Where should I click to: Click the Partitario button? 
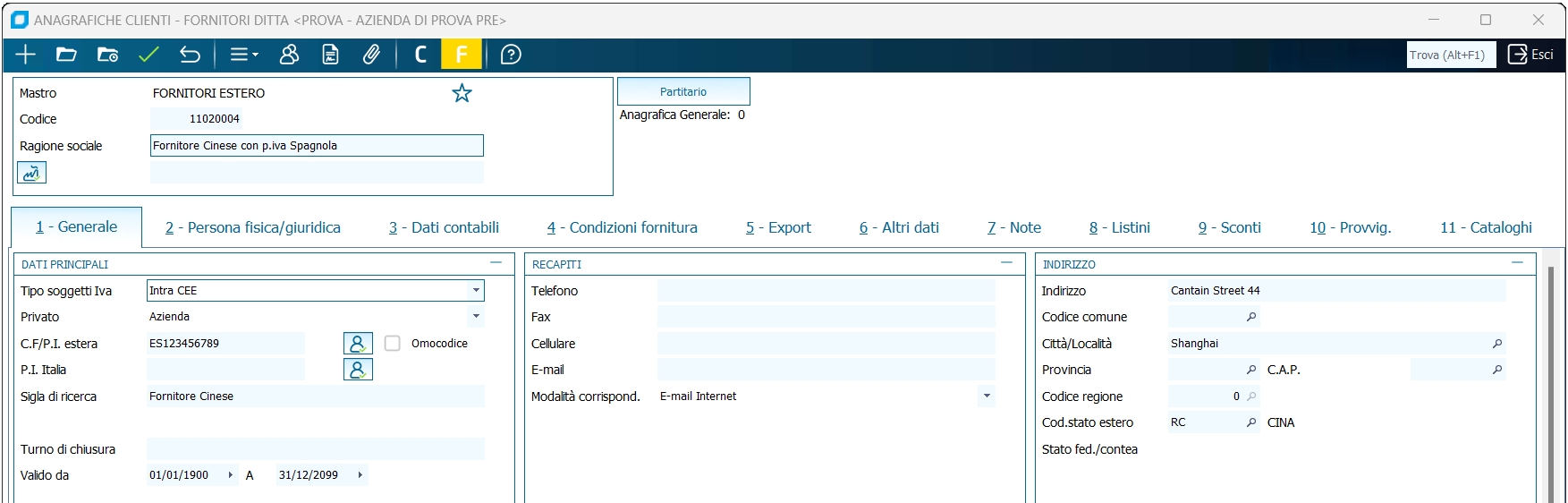click(x=683, y=91)
